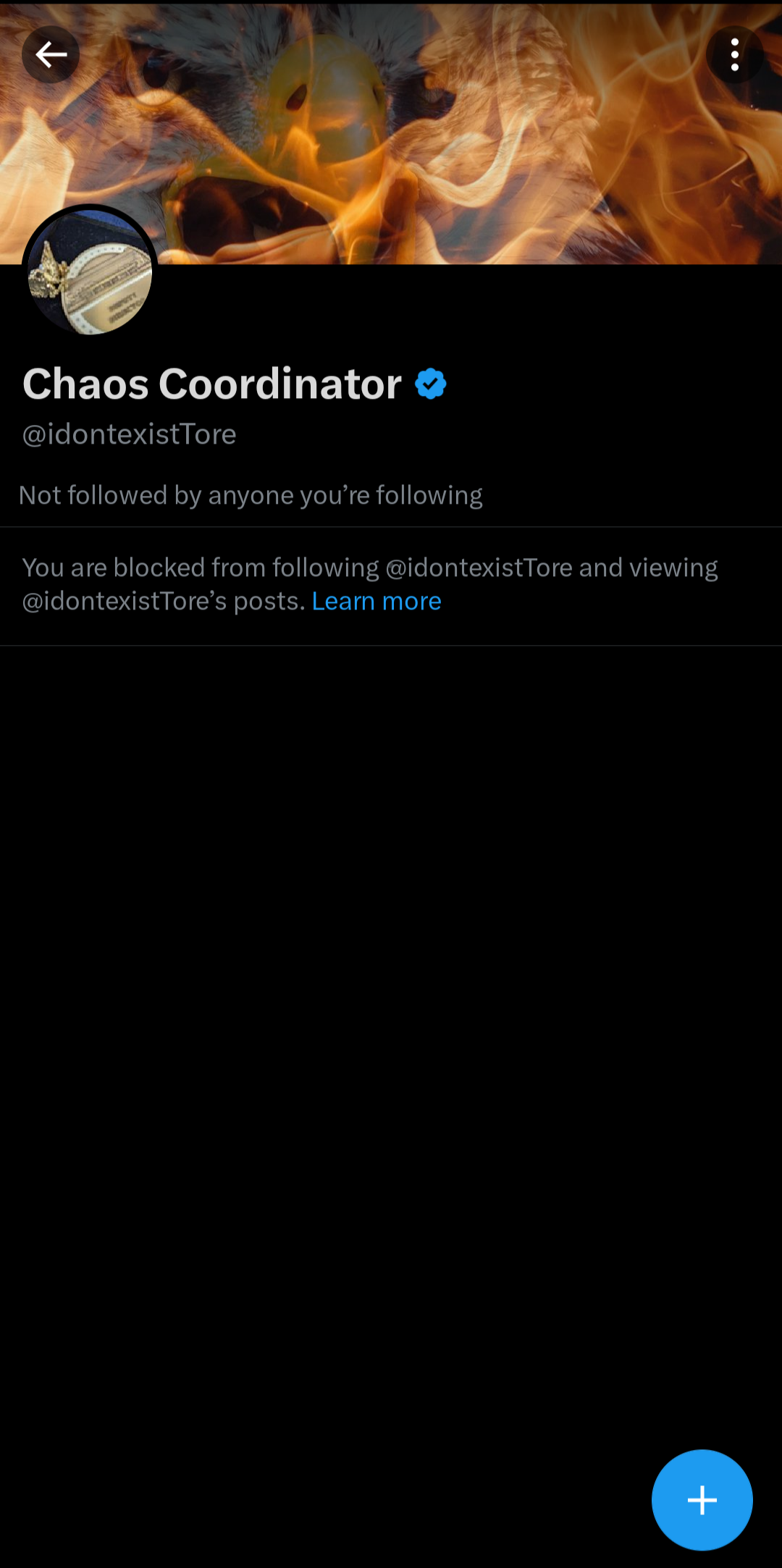
Task: View the flaming eagle header banner
Action: click(391, 134)
